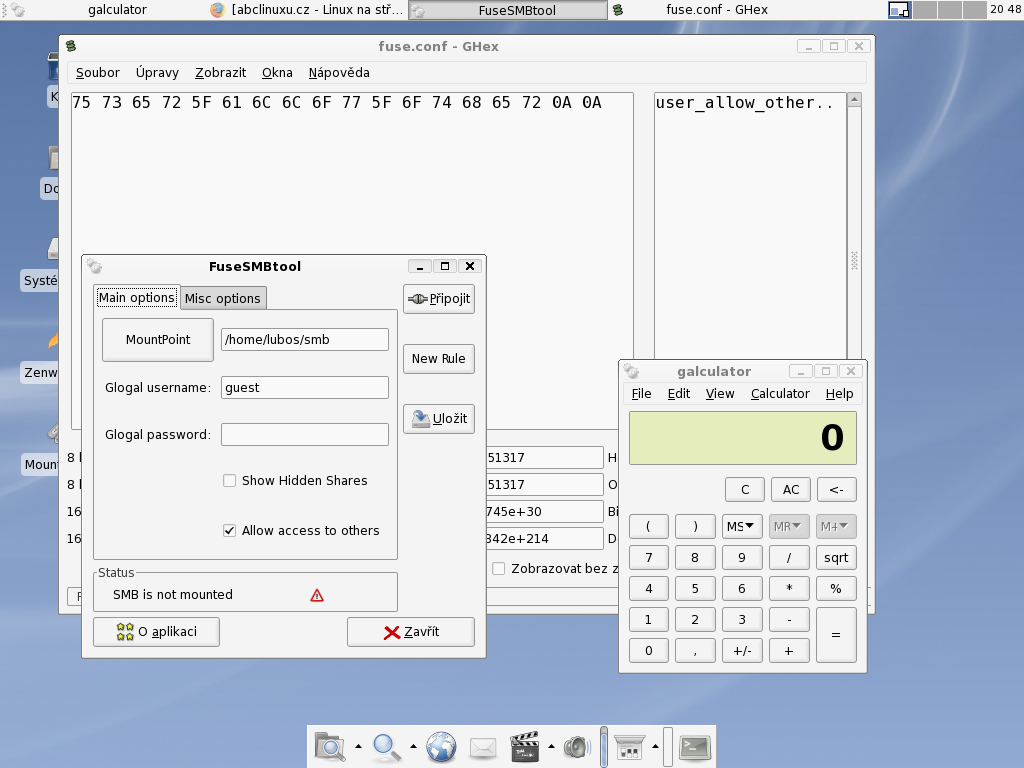Expand search dock launcher arrow
Image resolution: width=1024 pixels, height=768 pixels.
click(x=359, y=746)
